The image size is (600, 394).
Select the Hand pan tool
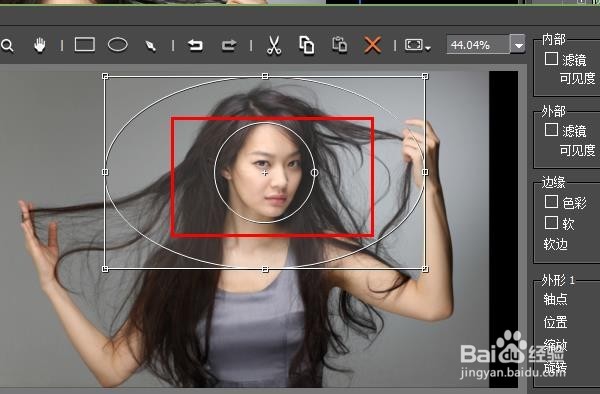39,45
